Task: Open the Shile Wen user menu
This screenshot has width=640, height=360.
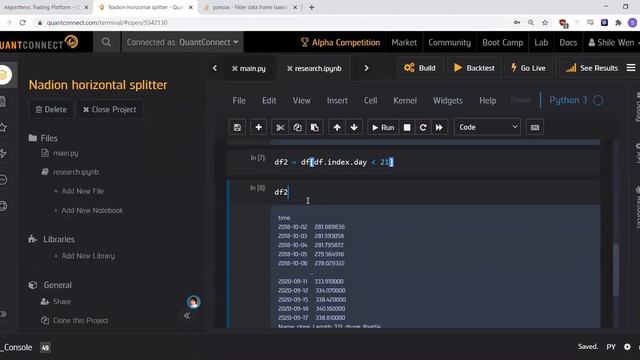Action: pos(612,42)
